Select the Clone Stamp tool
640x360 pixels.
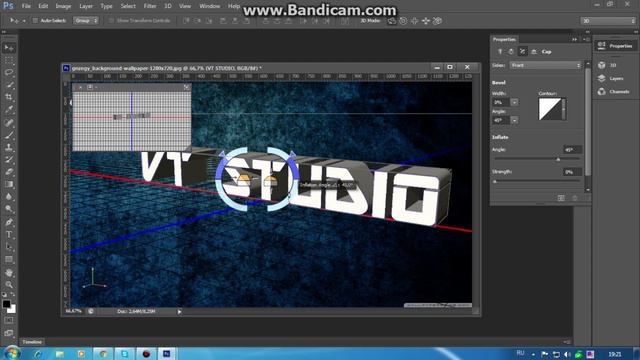[x=9, y=147]
